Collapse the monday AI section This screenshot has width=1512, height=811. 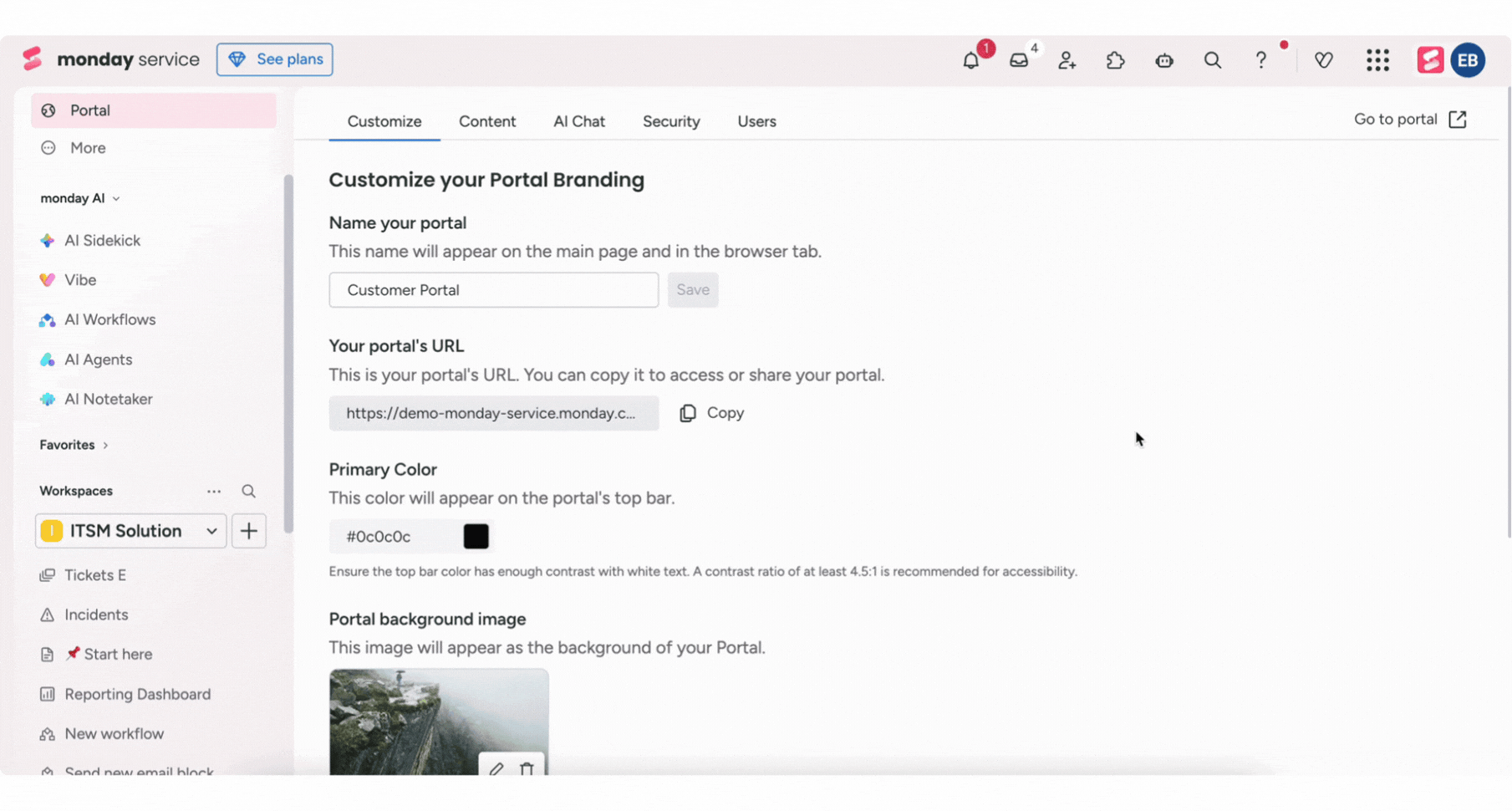coord(116,199)
